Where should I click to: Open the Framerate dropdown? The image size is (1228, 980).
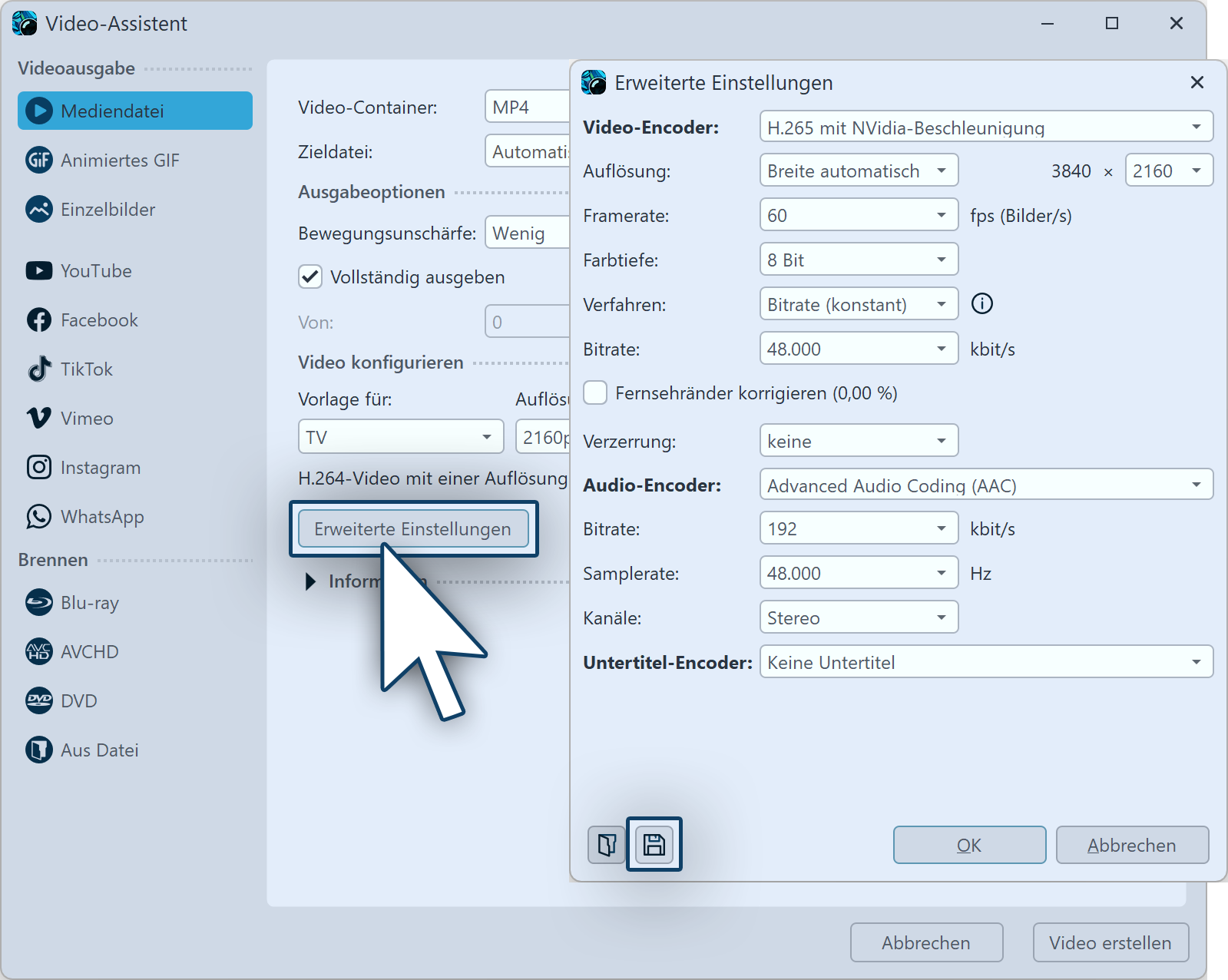tap(858, 215)
